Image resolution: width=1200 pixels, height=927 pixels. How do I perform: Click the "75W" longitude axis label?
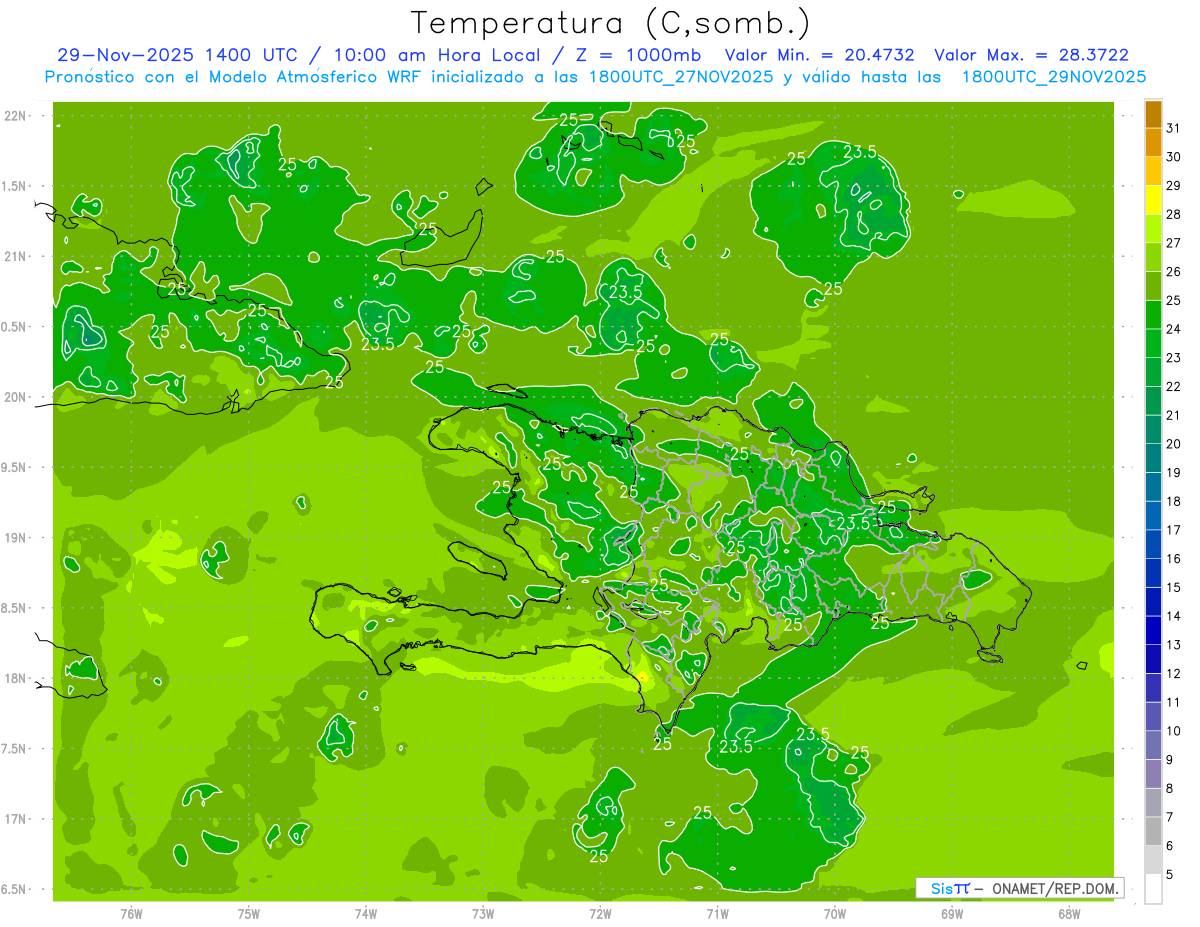(x=249, y=913)
